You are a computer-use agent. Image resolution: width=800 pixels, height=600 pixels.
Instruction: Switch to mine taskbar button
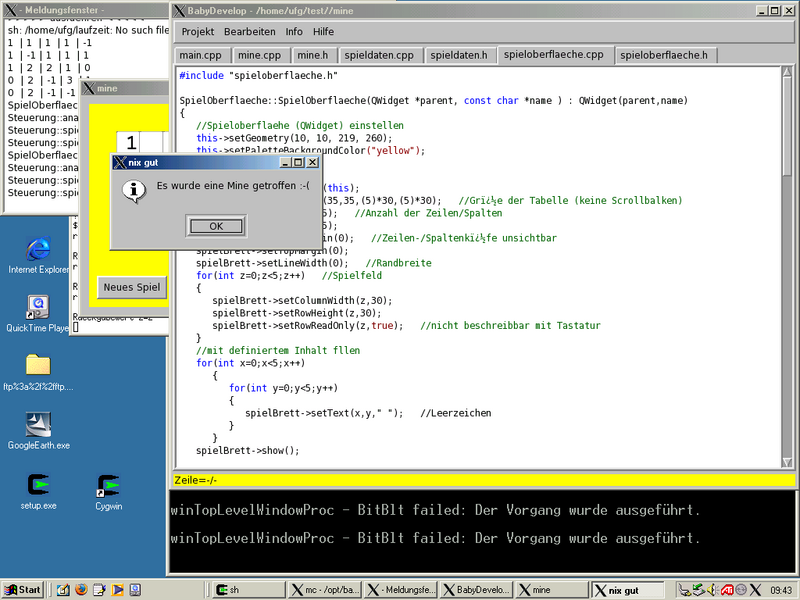(x=552, y=590)
